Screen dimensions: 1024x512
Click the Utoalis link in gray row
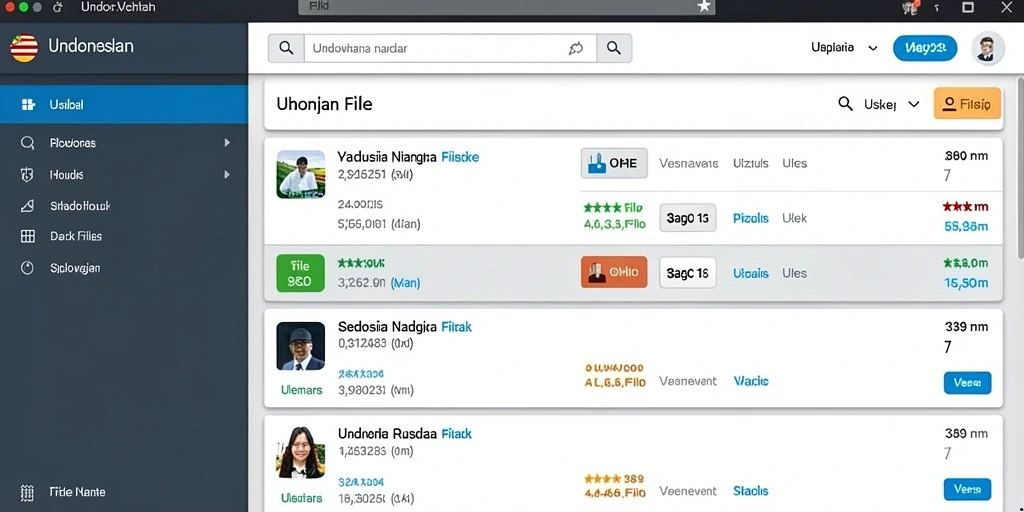(x=750, y=273)
